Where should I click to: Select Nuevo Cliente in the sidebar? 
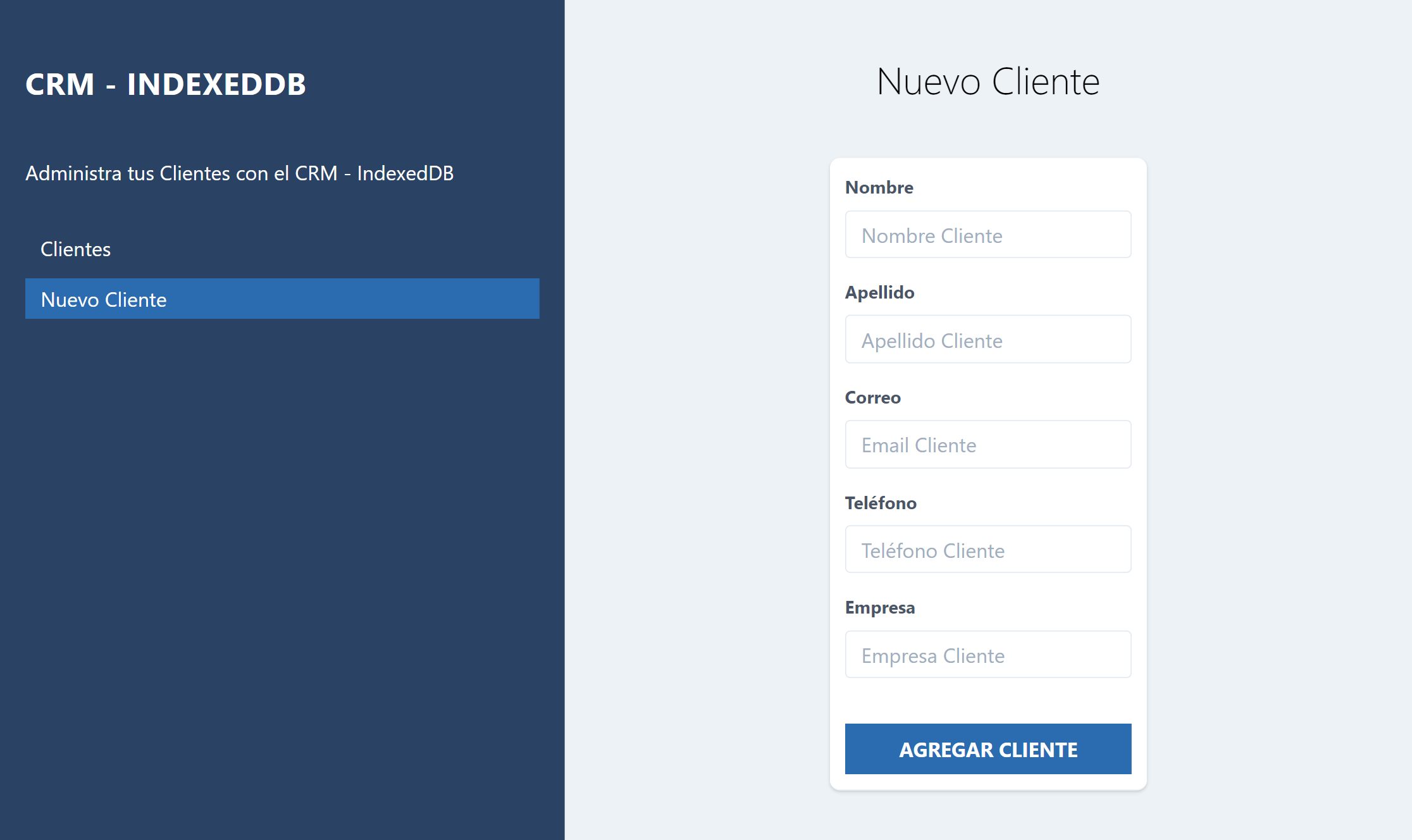(x=104, y=299)
